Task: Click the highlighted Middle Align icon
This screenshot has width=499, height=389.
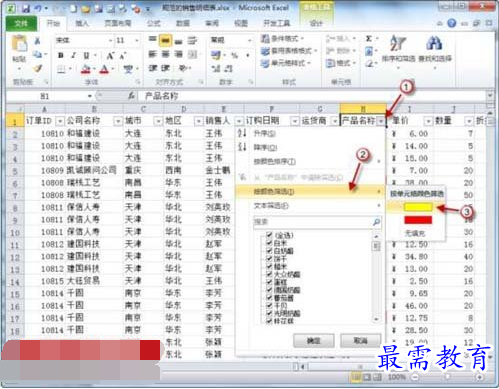Action: [x=165, y=41]
